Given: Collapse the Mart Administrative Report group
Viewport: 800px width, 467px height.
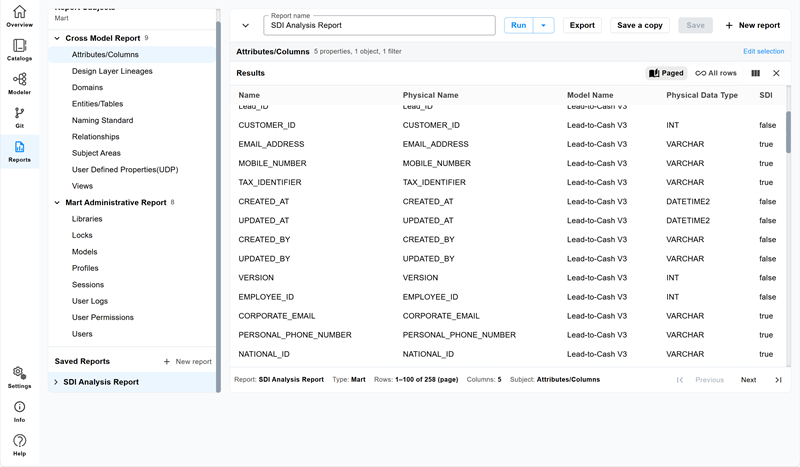Looking at the screenshot, I should 57,203.
